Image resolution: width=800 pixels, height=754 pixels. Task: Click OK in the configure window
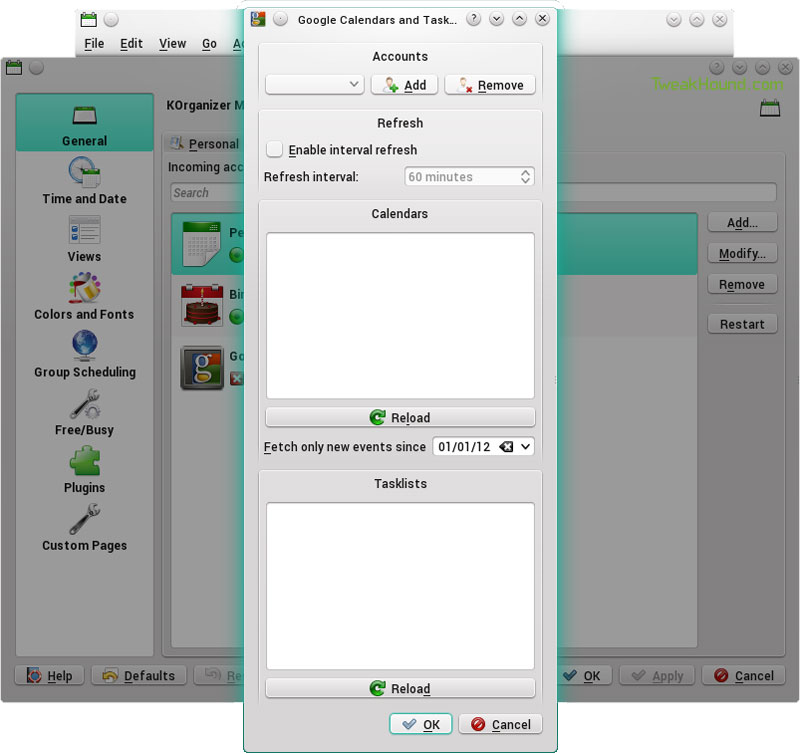click(x=584, y=675)
